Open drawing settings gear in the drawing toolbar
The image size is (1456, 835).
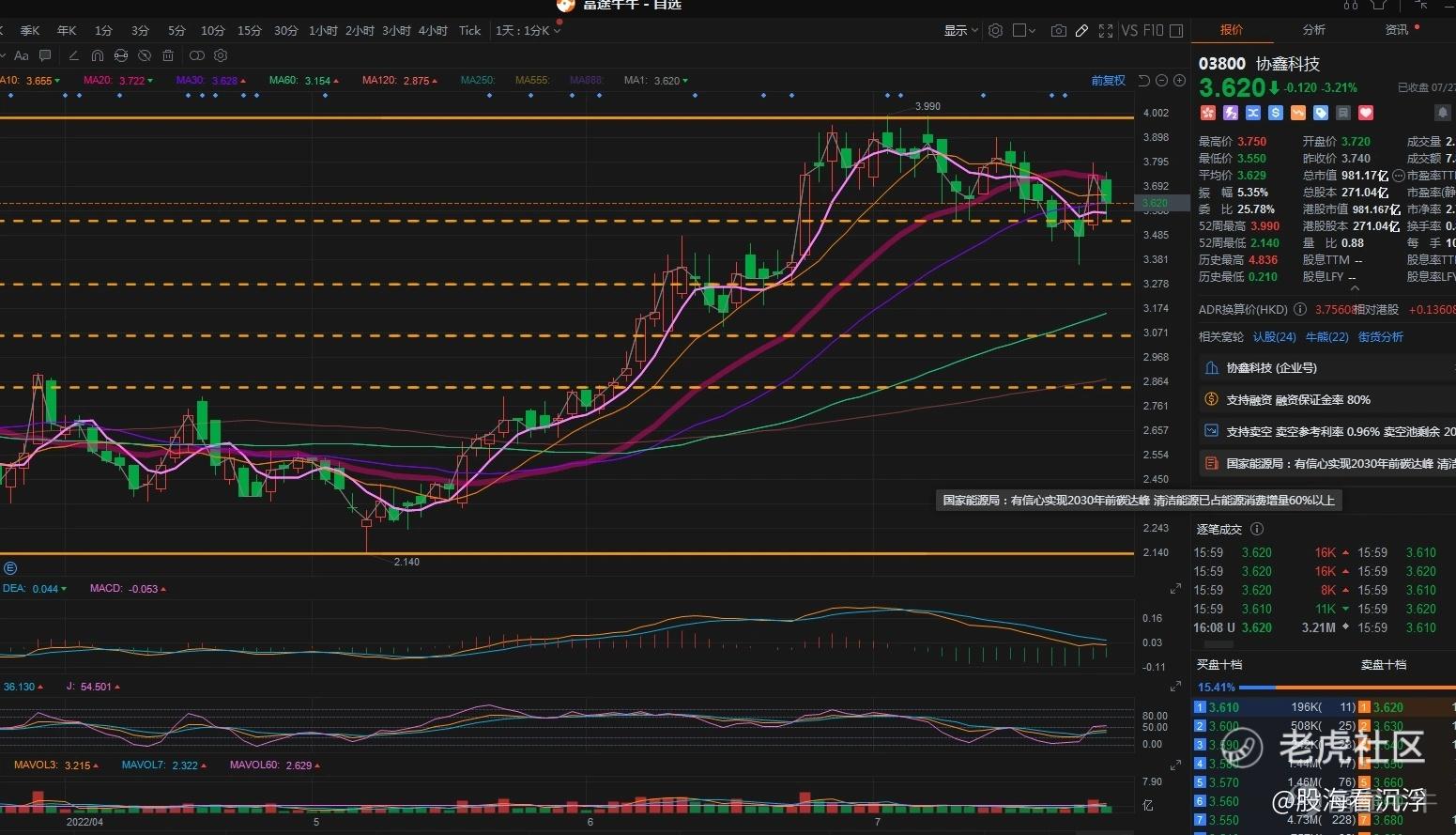(x=221, y=55)
